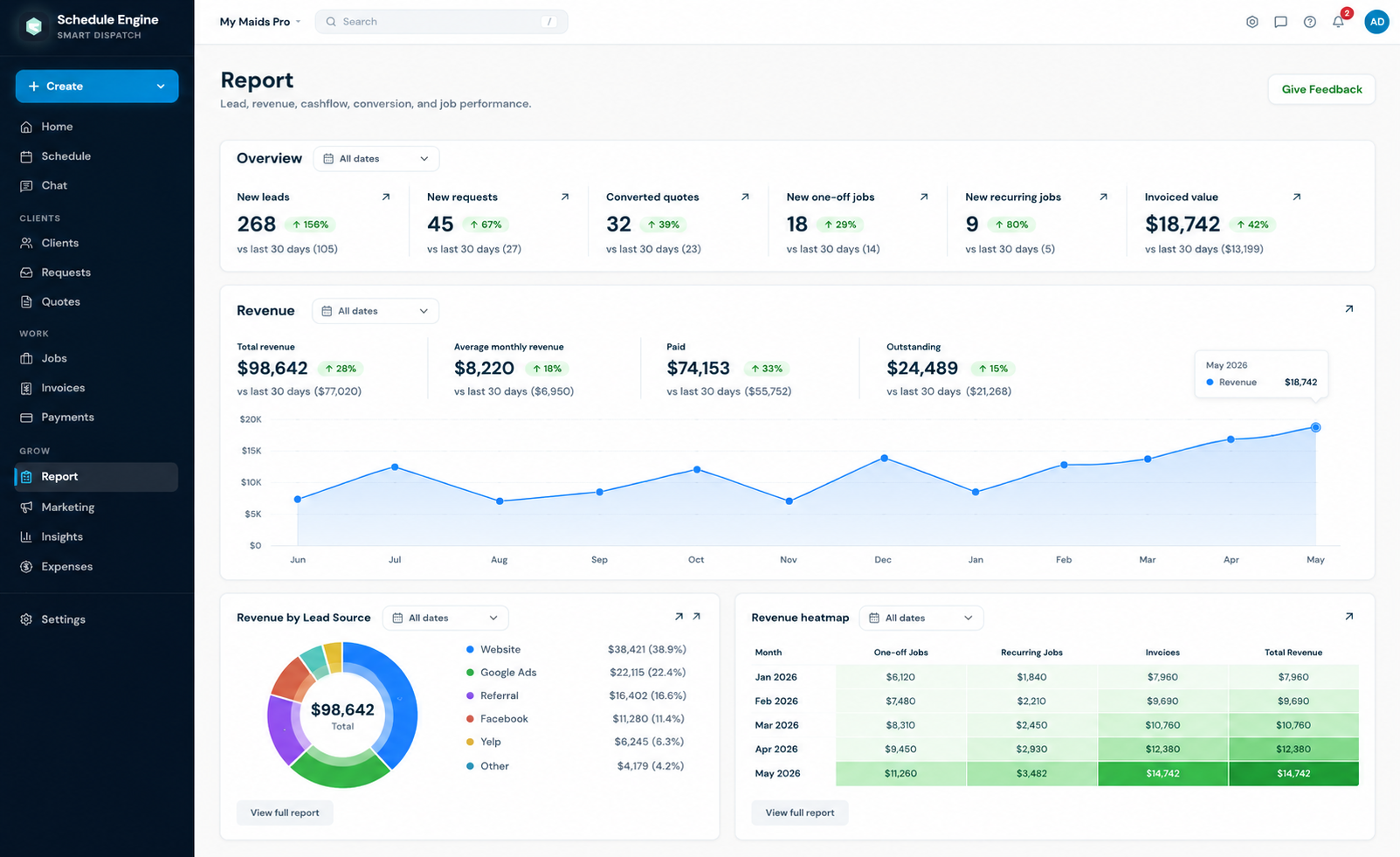Select Report in sidebar

point(97,477)
